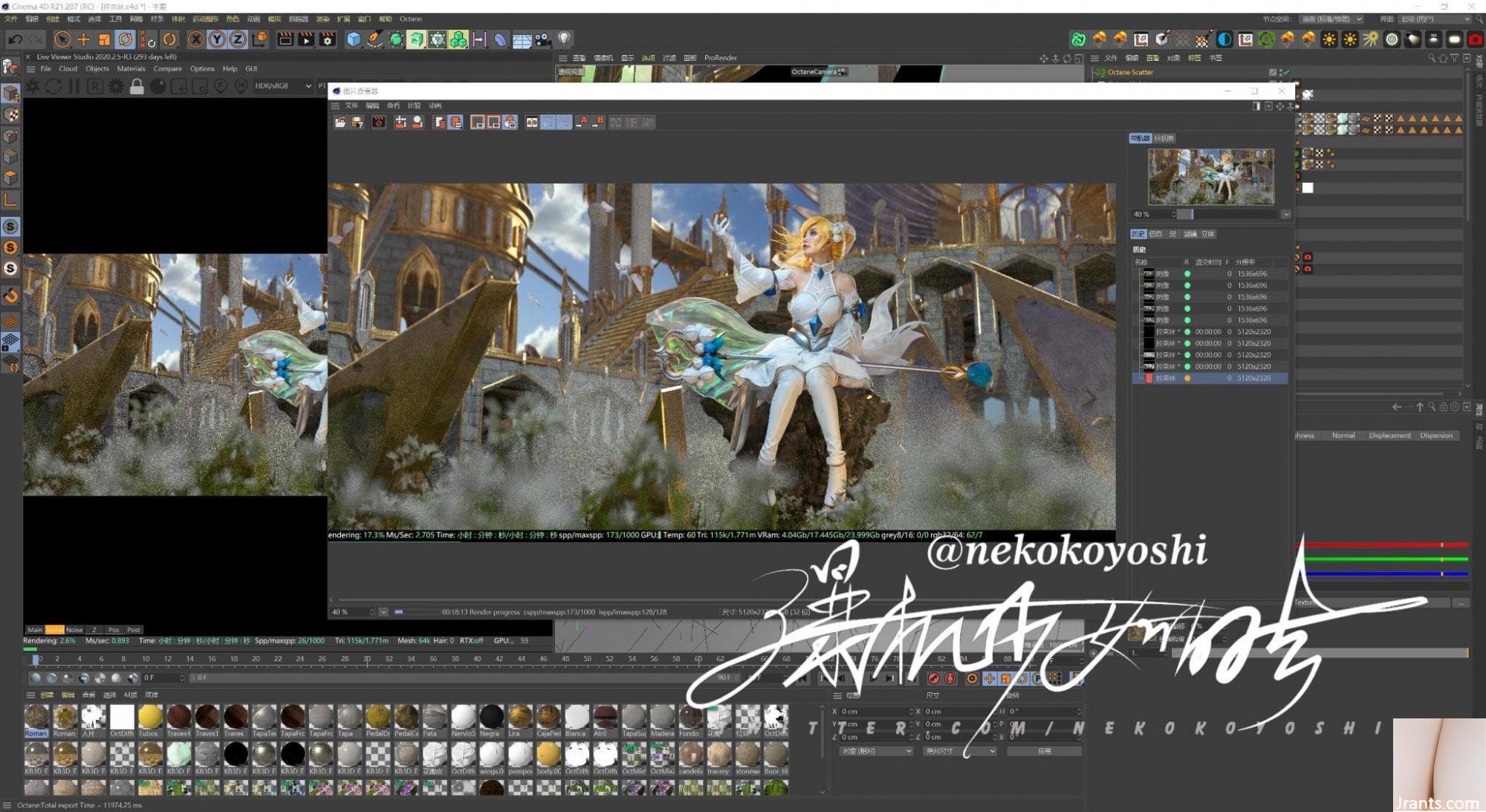
Task: Click the Undo arrow in main toolbar
Action: click(15, 39)
